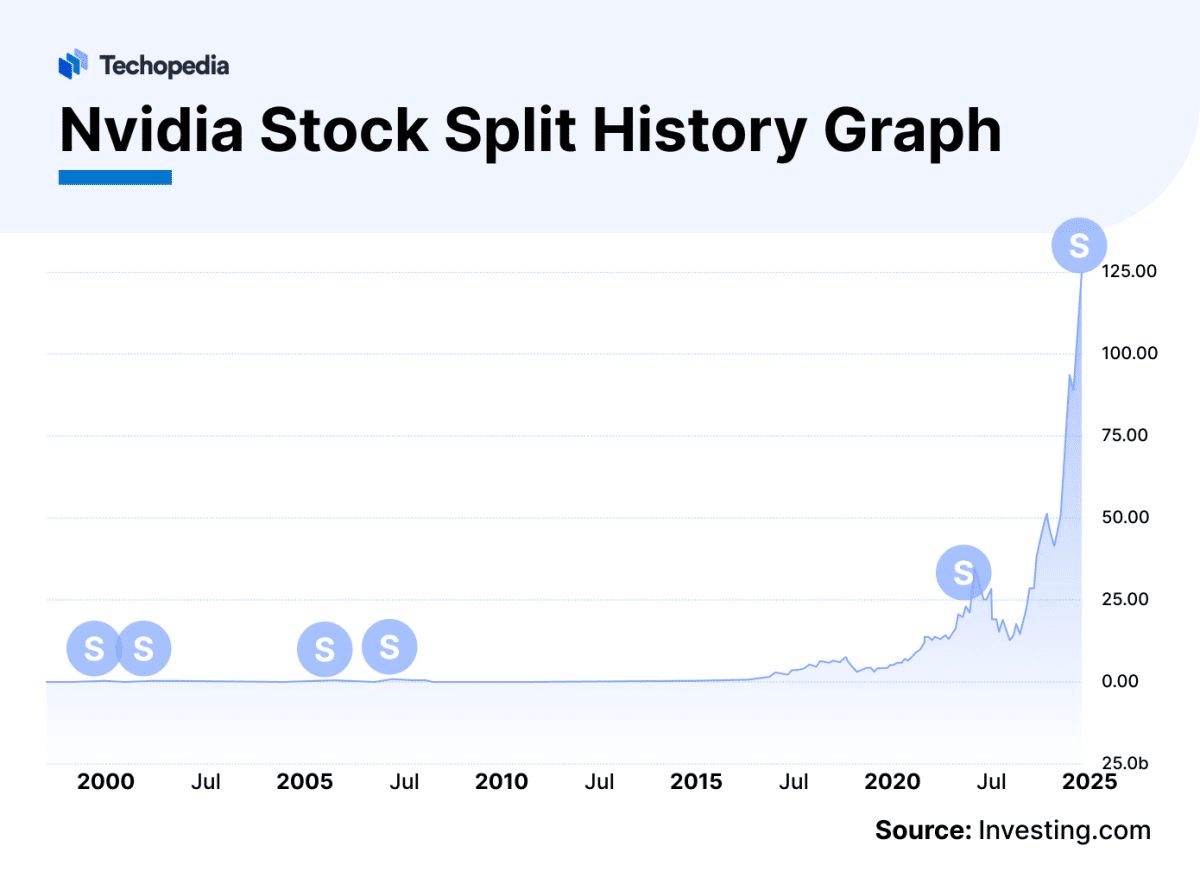Click the Nvidia Stock Split History Graph title
This screenshot has width=1200, height=890.
[530, 129]
